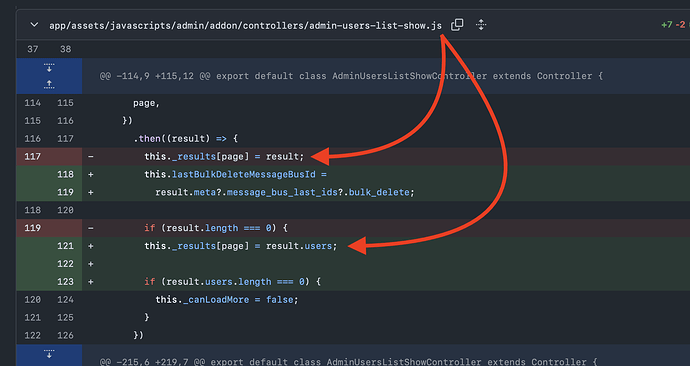Expand hidden lines above the -114,9 hunk
Viewport: 690px width, 366px height.
[49, 76]
